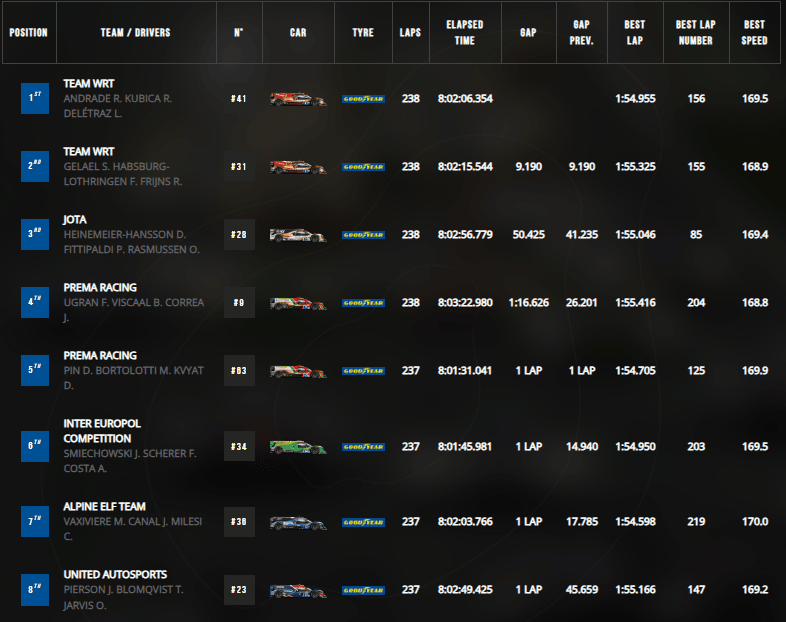Click elapsed time 8:01:31.041
Screen dimensions: 786x622
(x=465, y=371)
